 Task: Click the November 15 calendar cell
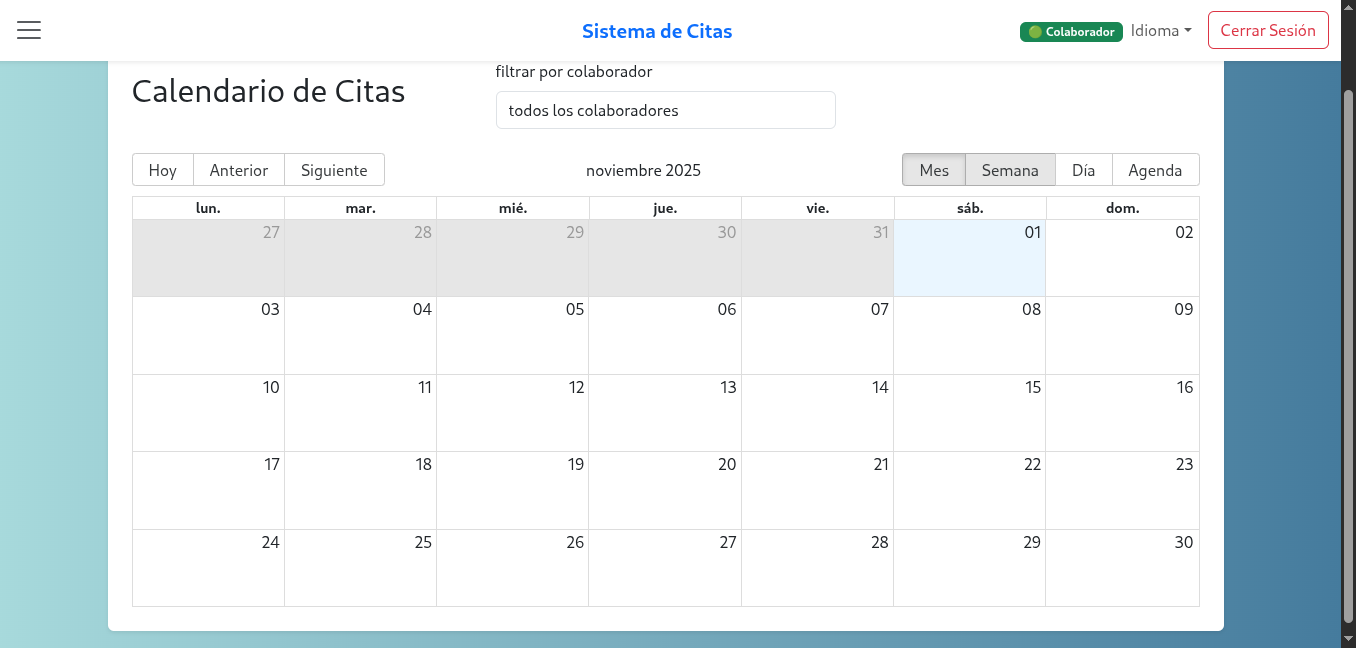coord(969,413)
